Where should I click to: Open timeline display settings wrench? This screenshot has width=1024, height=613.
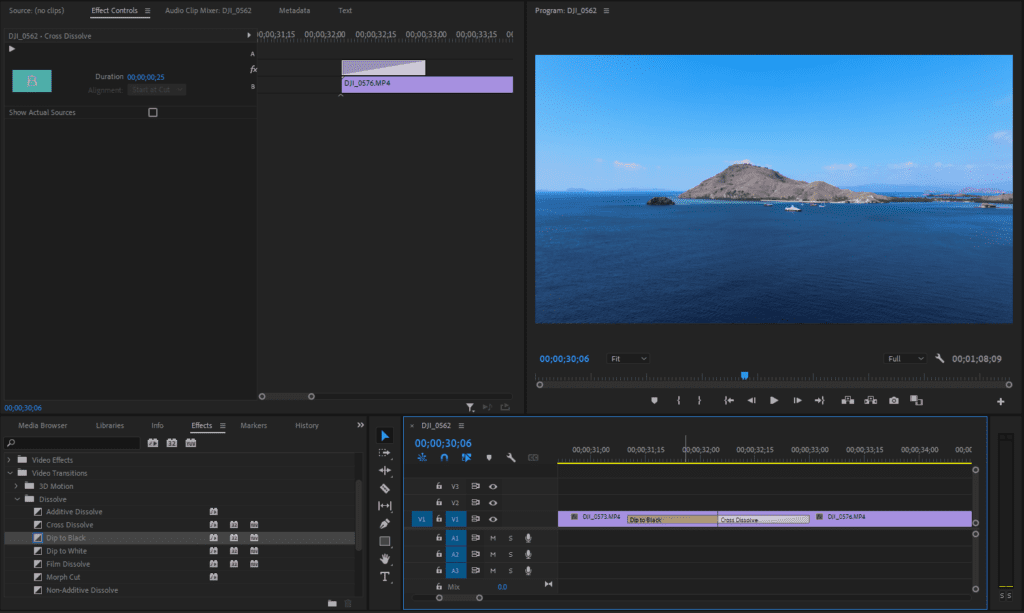510,458
